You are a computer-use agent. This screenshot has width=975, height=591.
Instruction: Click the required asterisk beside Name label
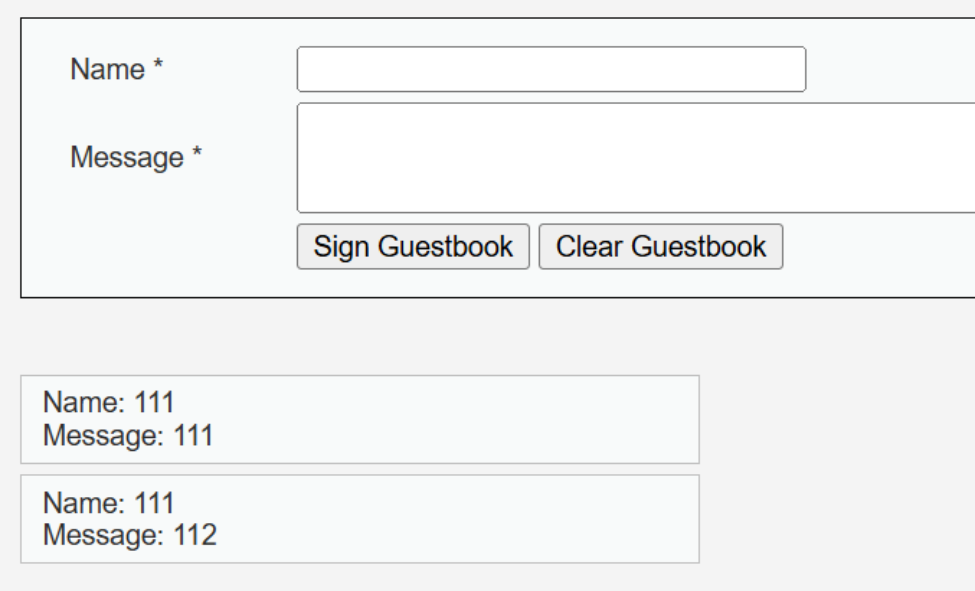[158, 69]
